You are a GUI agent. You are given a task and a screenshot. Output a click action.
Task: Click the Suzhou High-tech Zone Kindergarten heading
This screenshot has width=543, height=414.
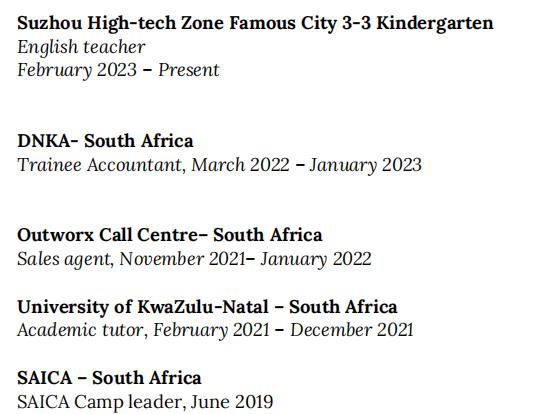coord(255,24)
